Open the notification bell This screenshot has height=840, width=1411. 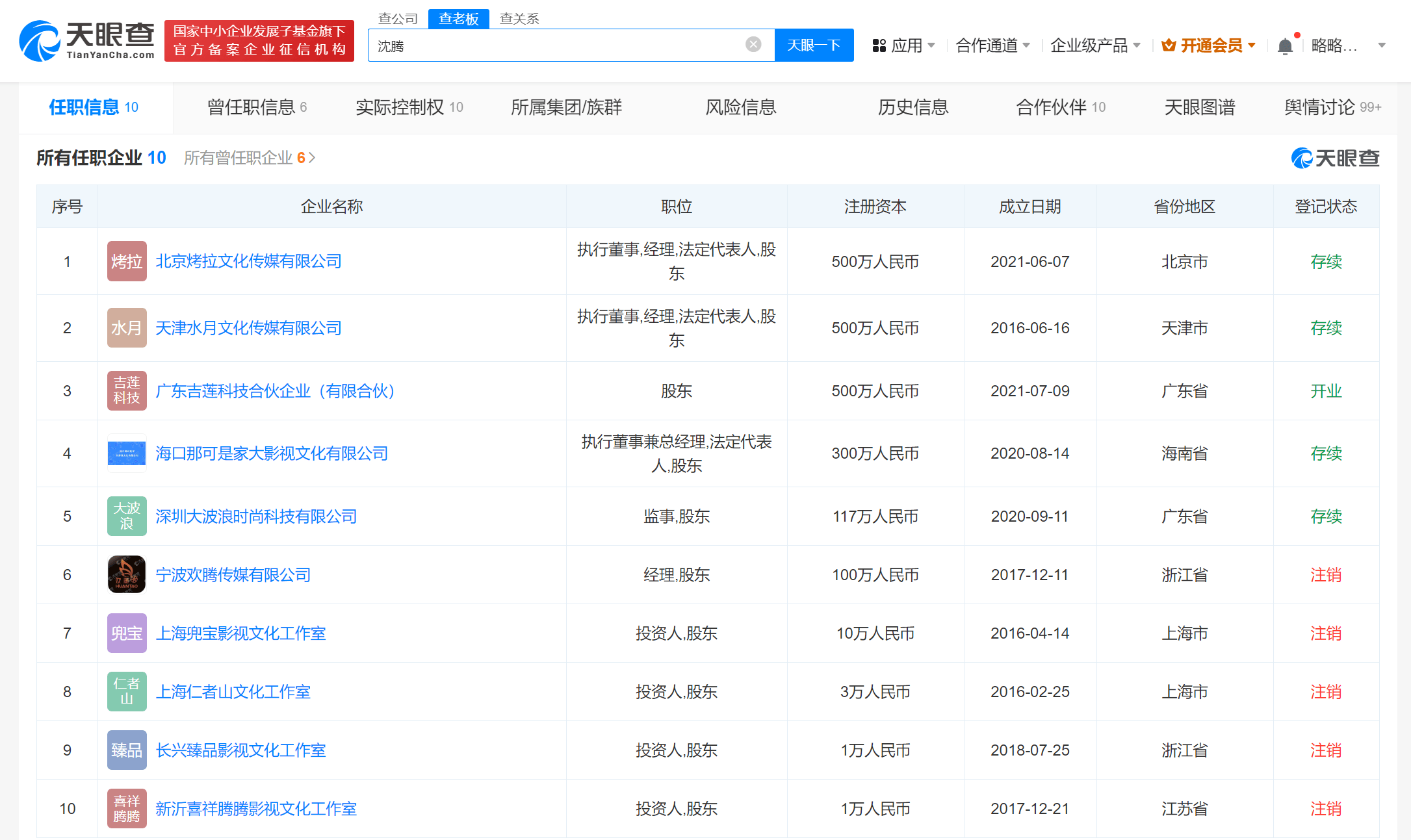(1285, 45)
